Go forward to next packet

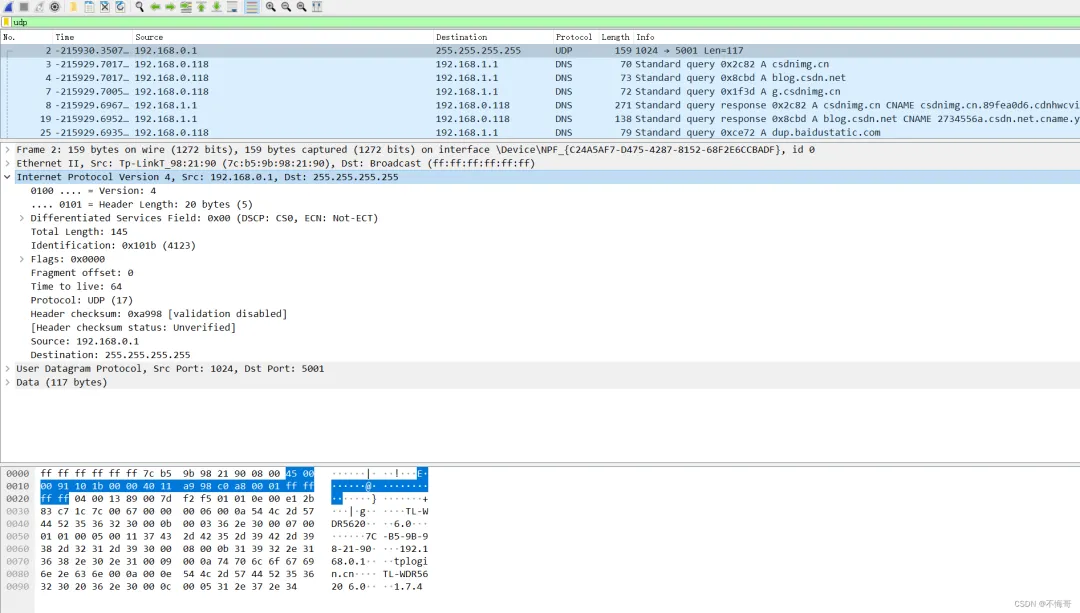[x=170, y=6]
